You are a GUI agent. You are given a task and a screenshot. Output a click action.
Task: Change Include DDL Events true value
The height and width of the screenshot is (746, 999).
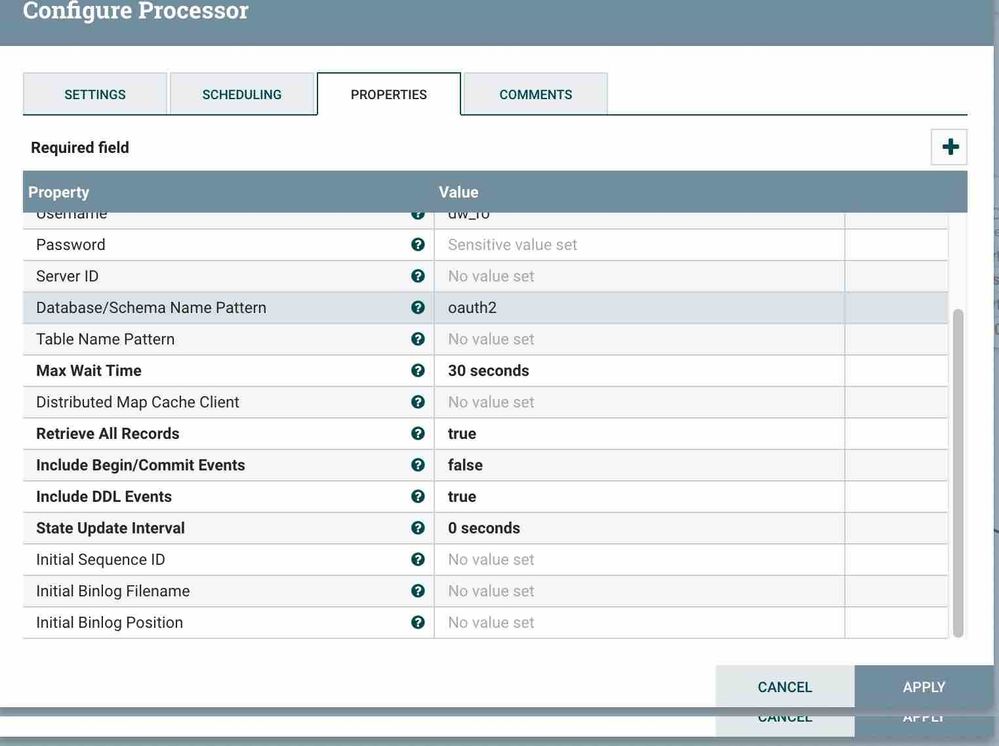[x=640, y=496]
